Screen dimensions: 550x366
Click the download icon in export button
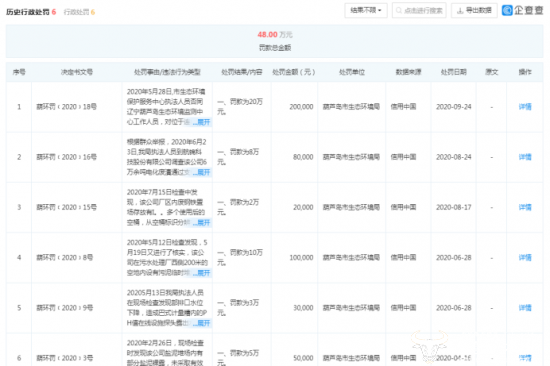point(460,11)
